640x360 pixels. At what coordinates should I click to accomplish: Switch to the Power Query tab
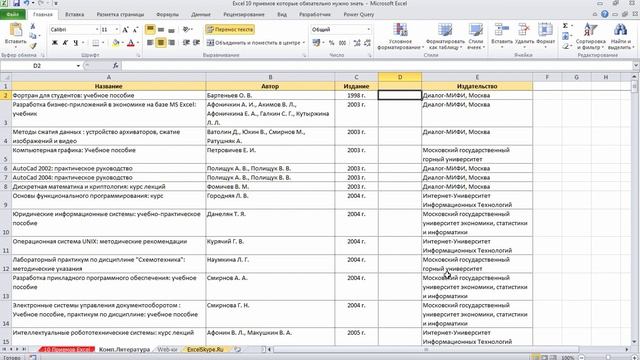[x=358, y=15]
